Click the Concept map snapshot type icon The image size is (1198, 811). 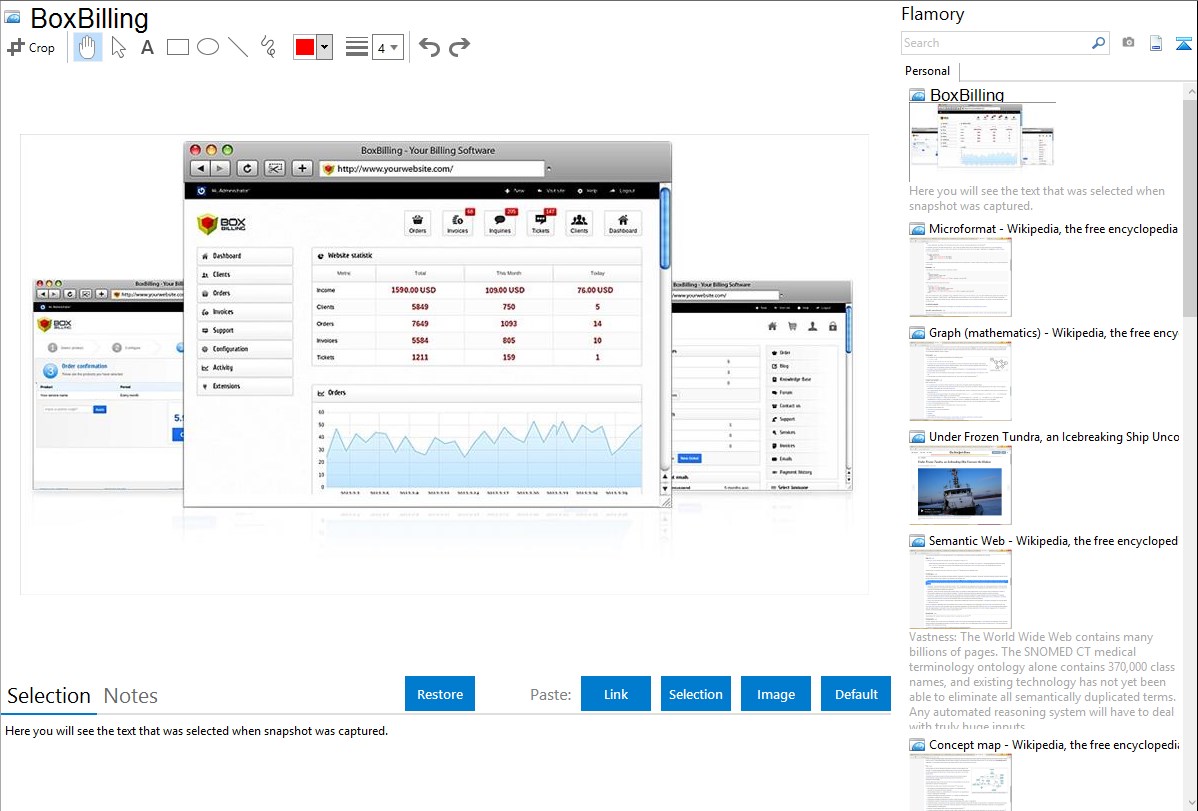[x=917, y=745]
